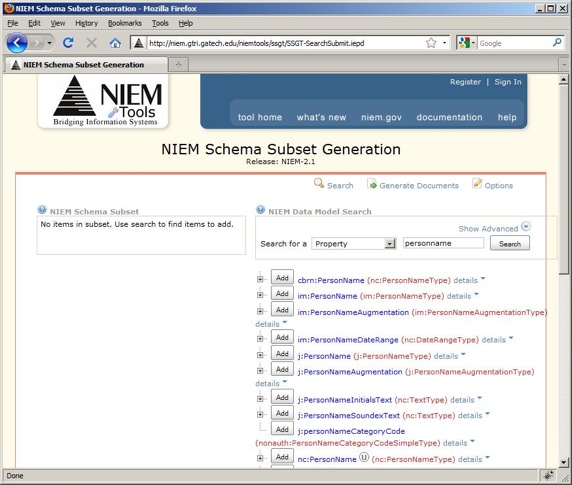Click help icon beside NIEM Data Model Search

tap(260, 210)
